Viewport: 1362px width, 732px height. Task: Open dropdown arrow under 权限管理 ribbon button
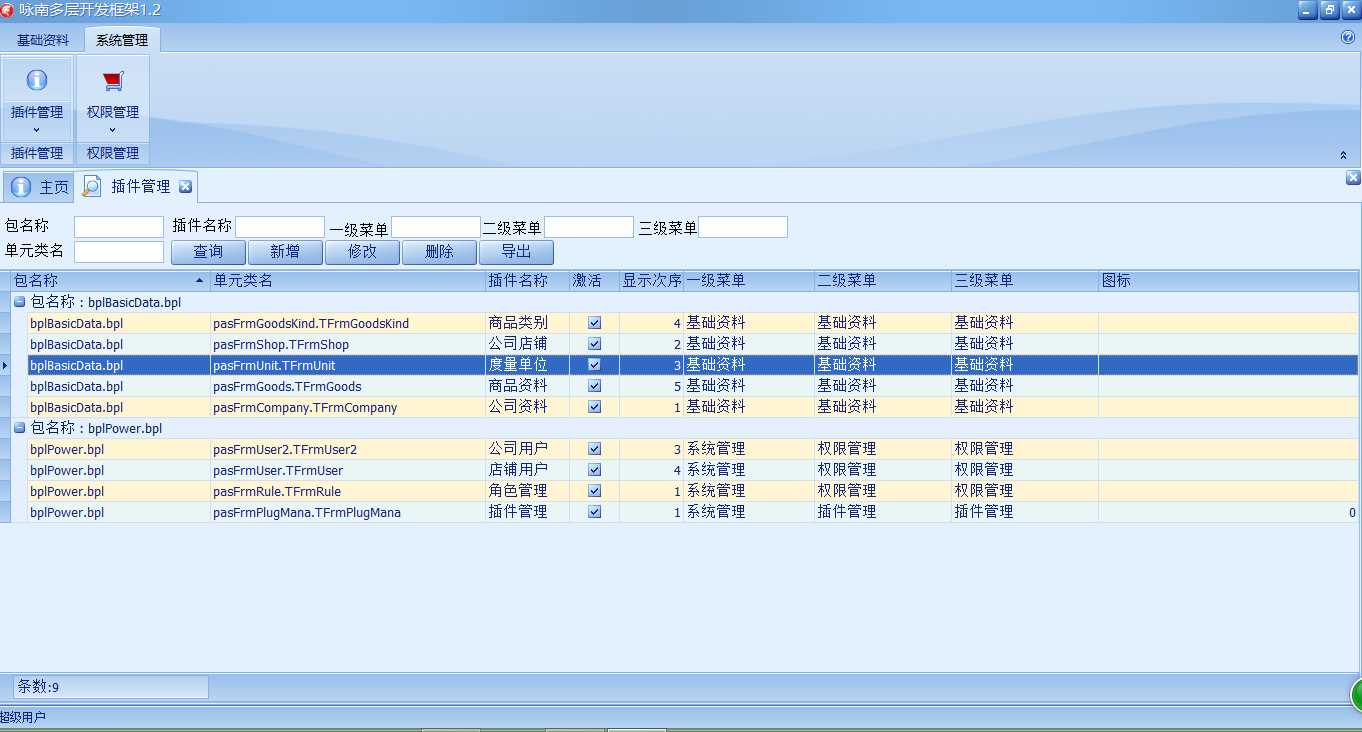tap(113, 130)
